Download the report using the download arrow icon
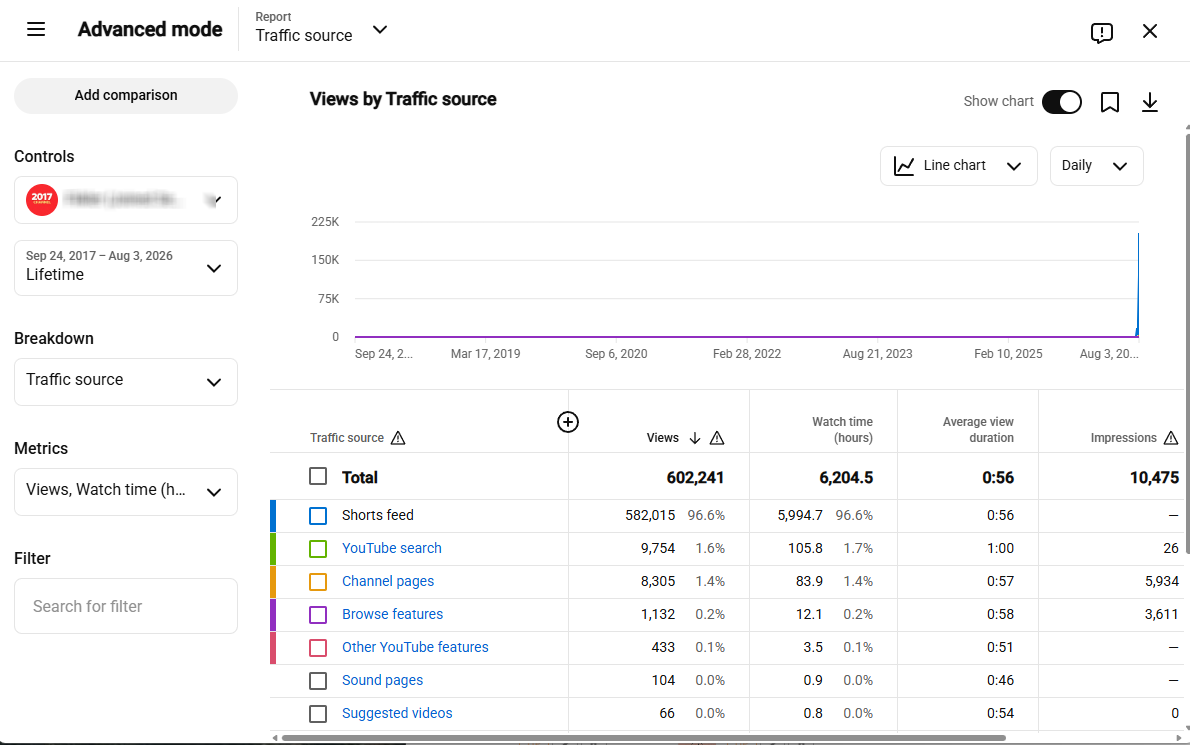Screen dimensions: 1190x745 (x=1150, y=102)
